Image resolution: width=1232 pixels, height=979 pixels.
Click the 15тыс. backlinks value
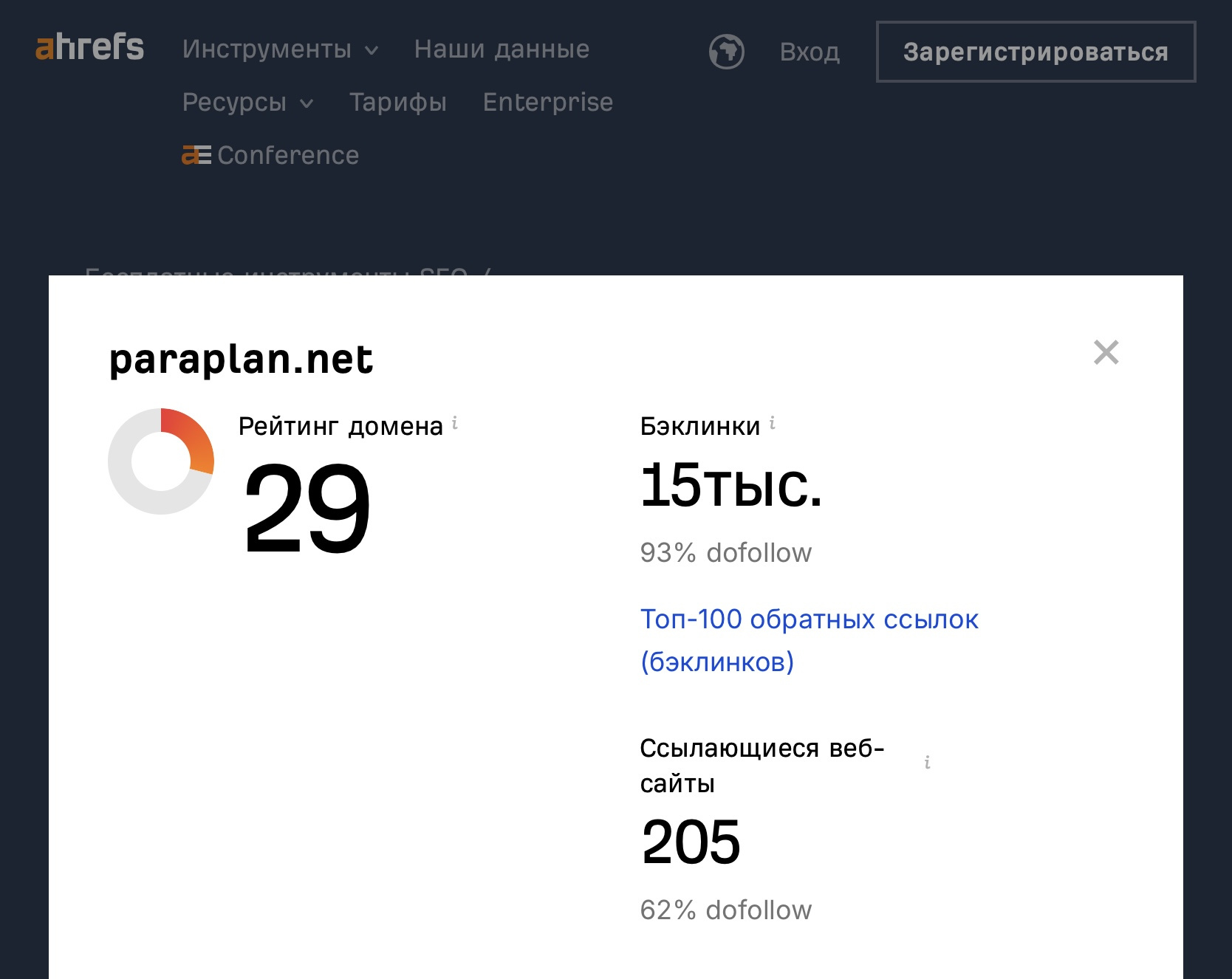(x=730, y=486)
